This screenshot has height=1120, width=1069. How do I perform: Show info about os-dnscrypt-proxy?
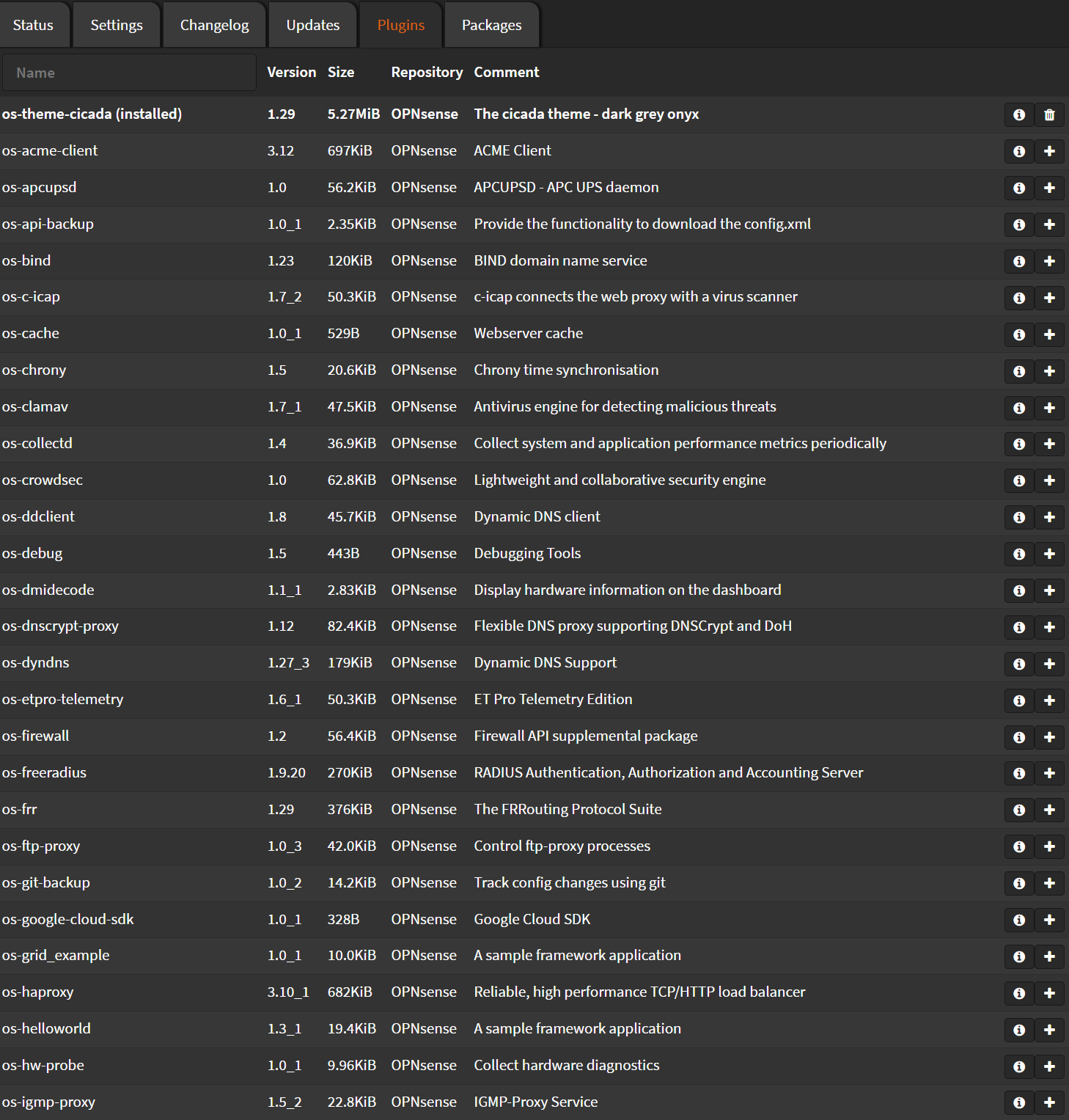tap(1018, 627)
